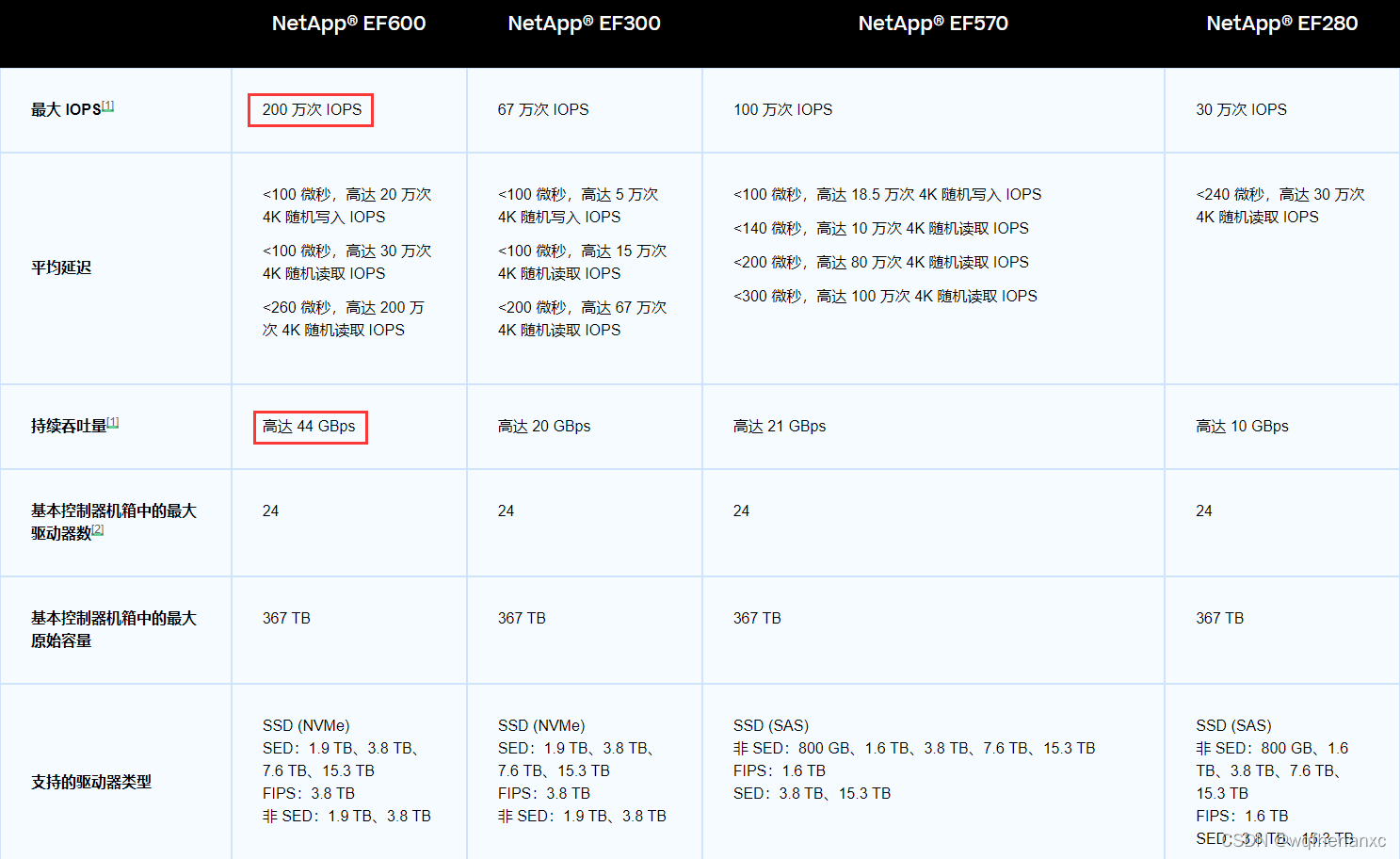Image resolution: width=1400 pixels, height=859 pixels.
Task: Click EF570 '非 SED：800 GB、1.6 TB' line
Action: [914, 749]
